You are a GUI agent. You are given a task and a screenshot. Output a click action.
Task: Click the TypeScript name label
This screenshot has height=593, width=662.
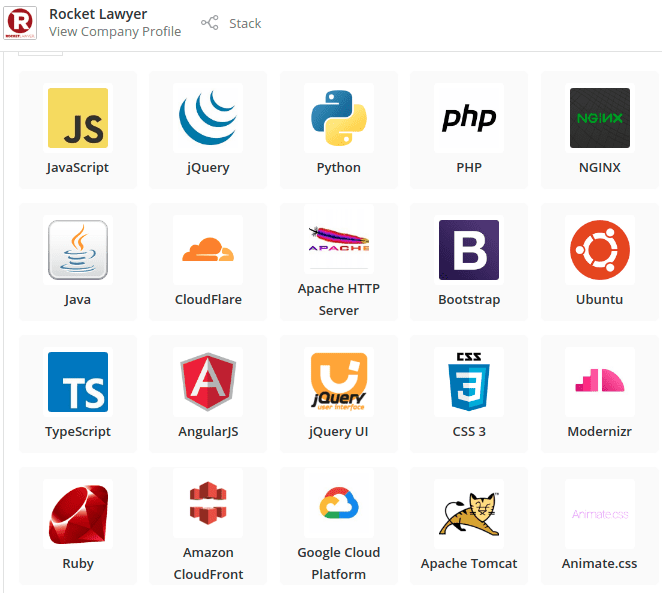click(78, 432)
